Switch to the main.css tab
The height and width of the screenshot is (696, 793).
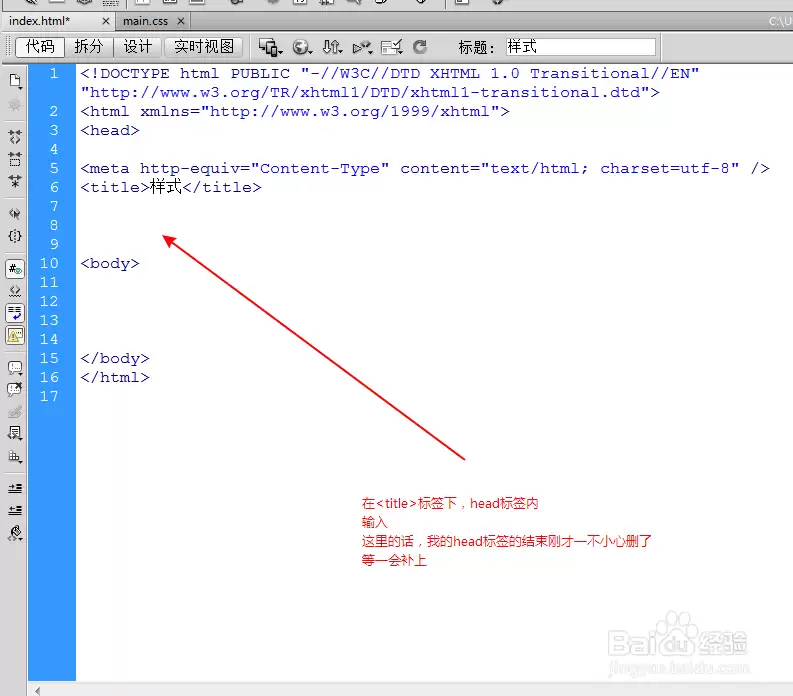[145, 21]
